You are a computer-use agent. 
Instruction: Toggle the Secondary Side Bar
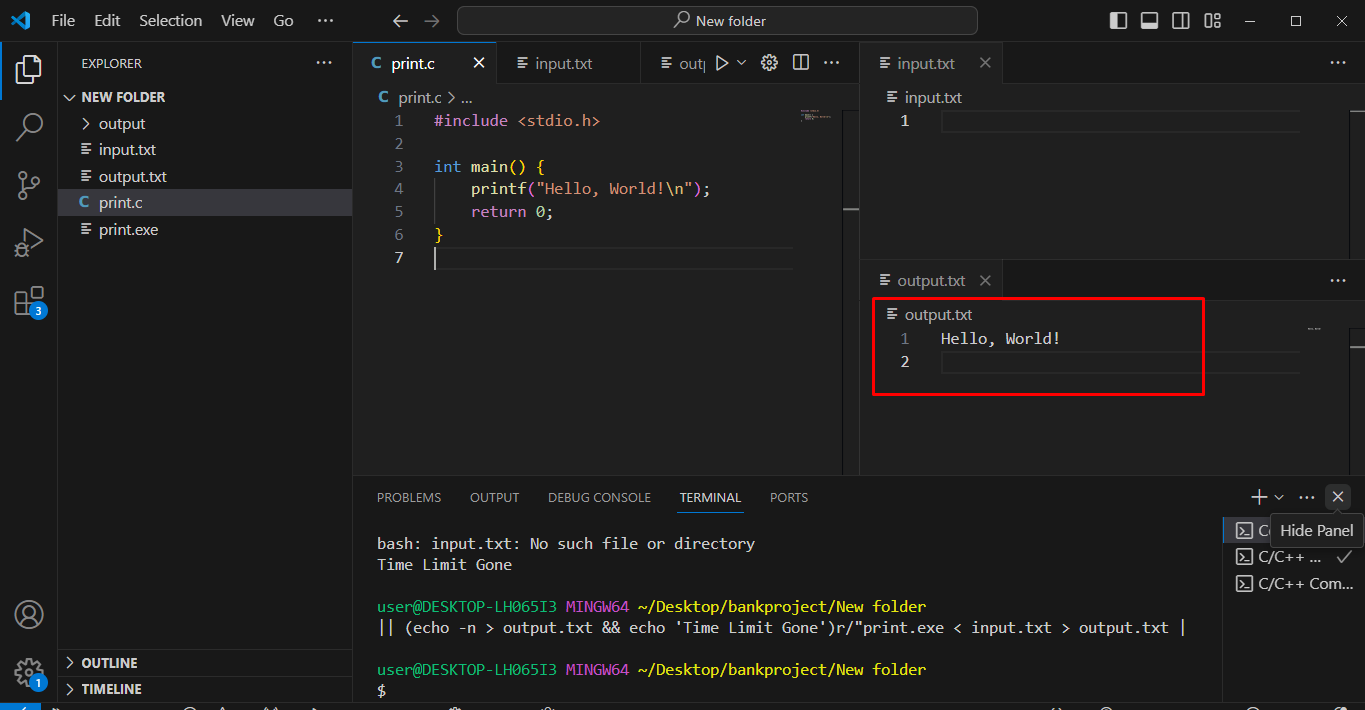tap(1180, 19)
